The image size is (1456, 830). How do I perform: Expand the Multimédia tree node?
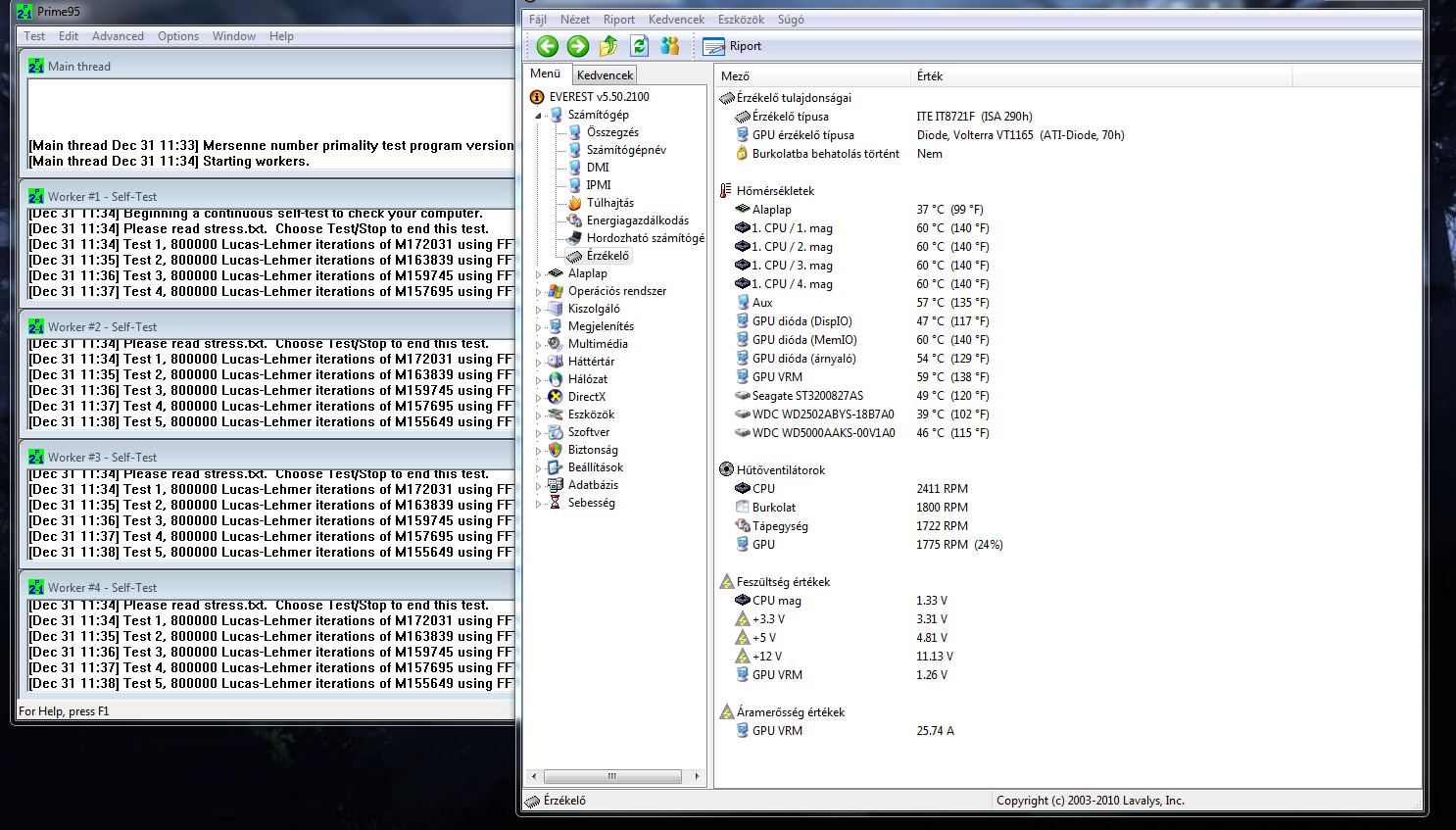pos(538,345)
